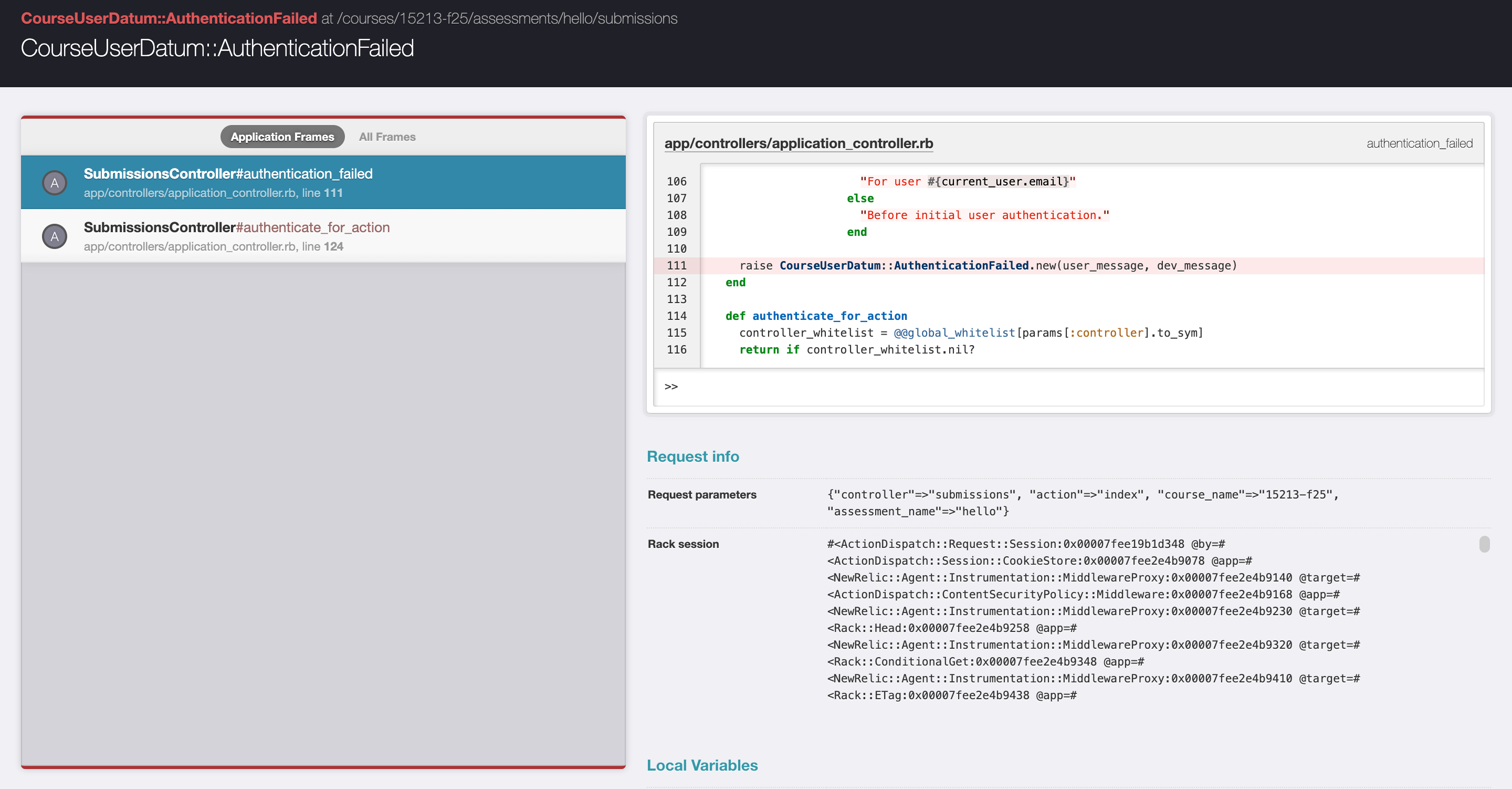Switch to the All Frames tab
This screenshot has width=1512, height=789.
click(387, 137)
